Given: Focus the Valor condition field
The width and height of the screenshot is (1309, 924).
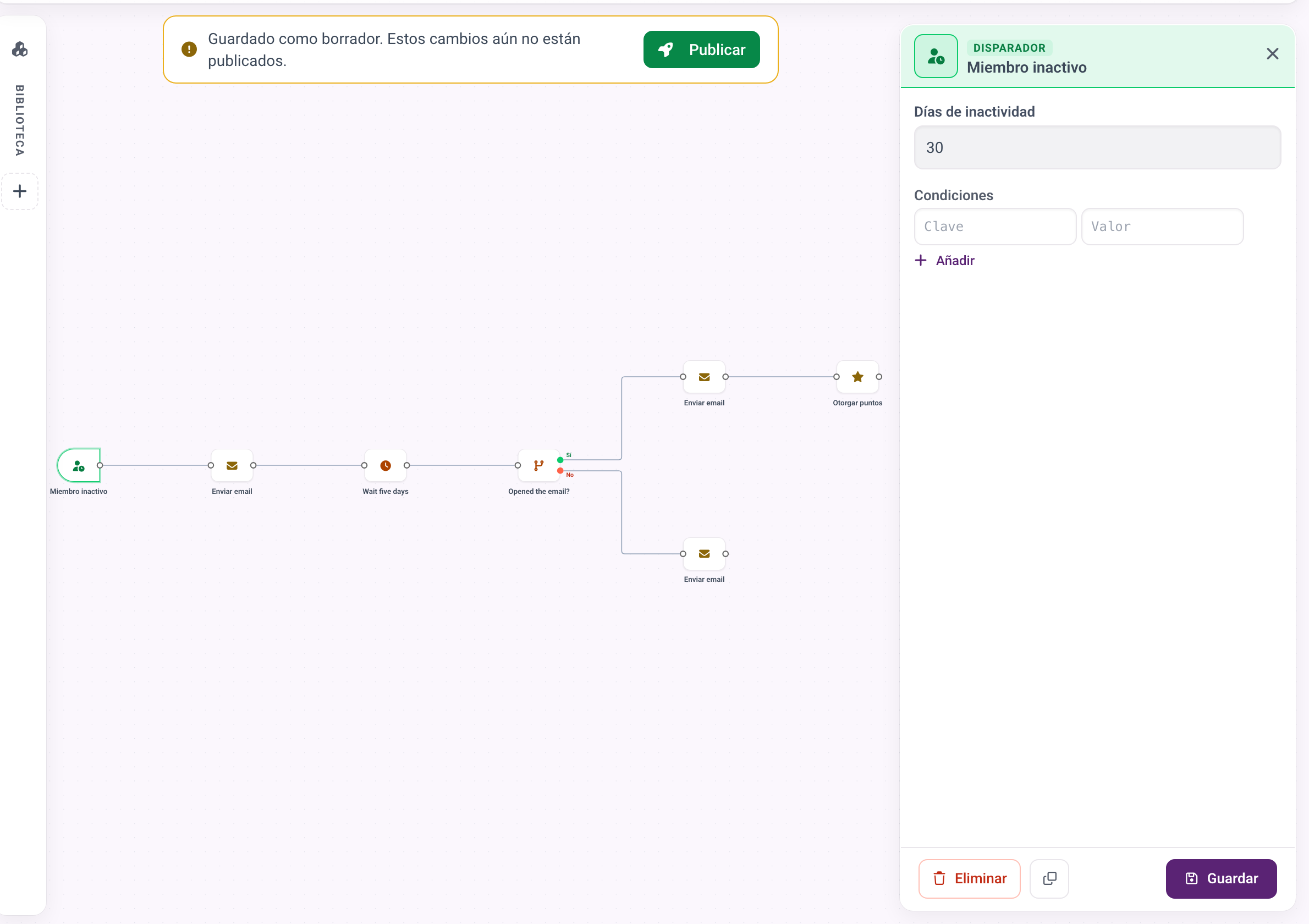Looking at the screenshot, I should [x=1162, y=226].
